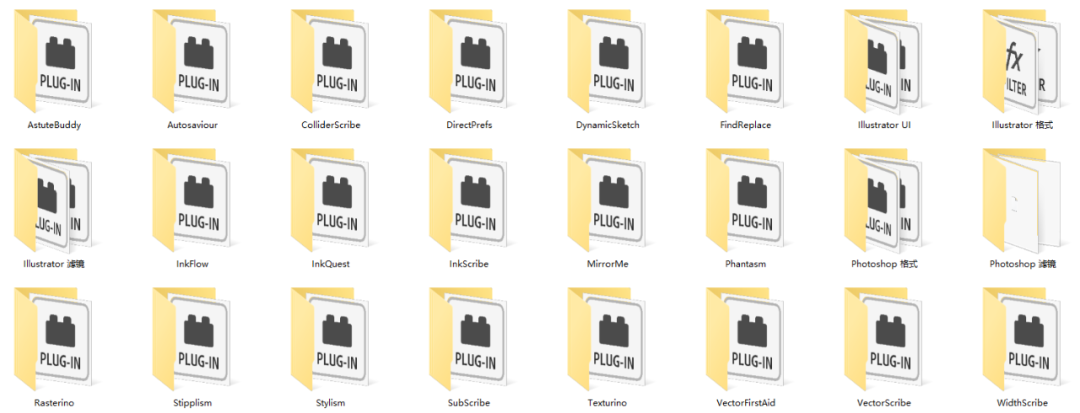Click the "Illustrator 格式" name text

point(1022,126)
